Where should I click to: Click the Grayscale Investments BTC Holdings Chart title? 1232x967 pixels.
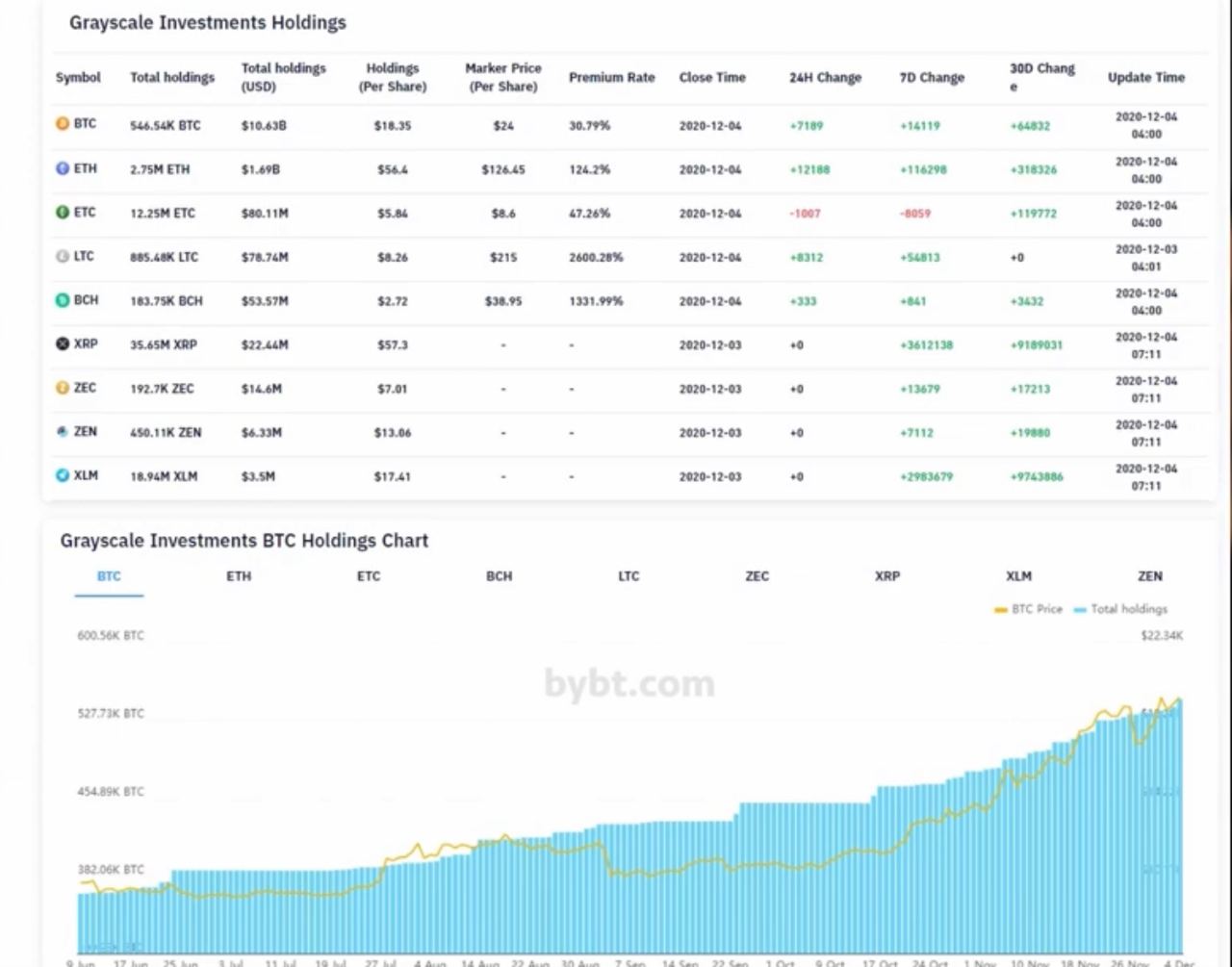pyautogui.click(x=244, y=541)
